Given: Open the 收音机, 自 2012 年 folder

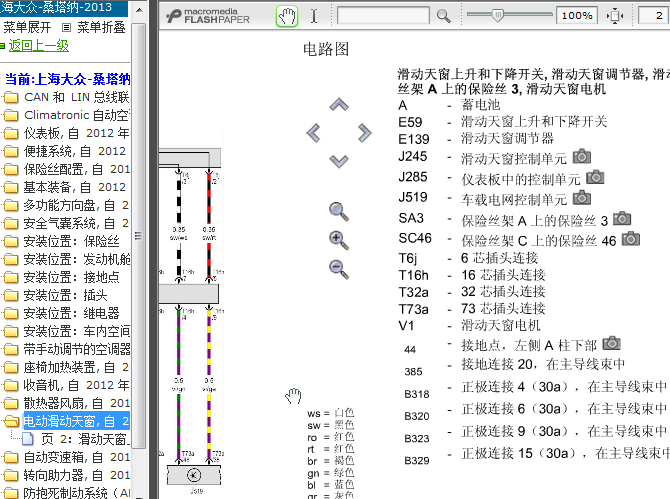Looking at the screenshot, I should click(x=66, y=385).
